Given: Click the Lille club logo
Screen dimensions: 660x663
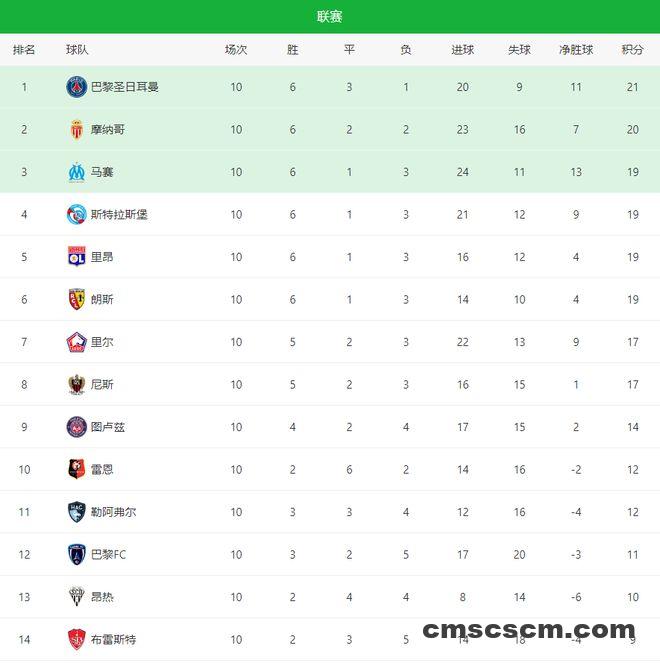Looking at the screenshot, I should (x=77, y=342).
